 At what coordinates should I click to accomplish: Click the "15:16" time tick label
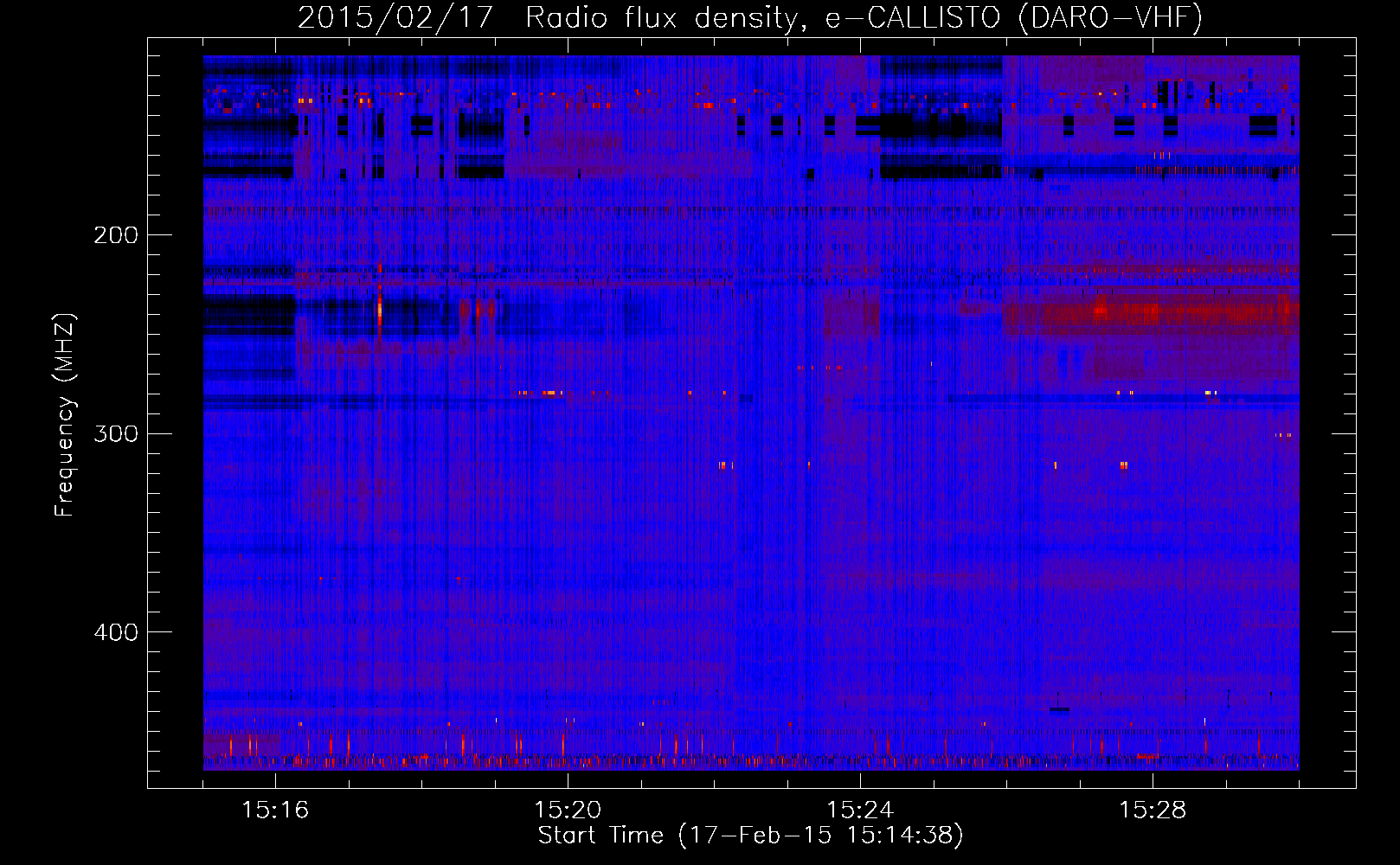pyautogui.click(x=275, y=810)
